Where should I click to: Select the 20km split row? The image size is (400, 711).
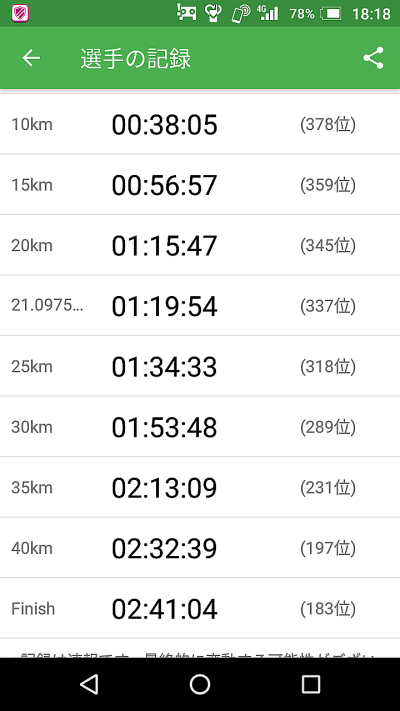pyautogui.click(x=200, y=245)
